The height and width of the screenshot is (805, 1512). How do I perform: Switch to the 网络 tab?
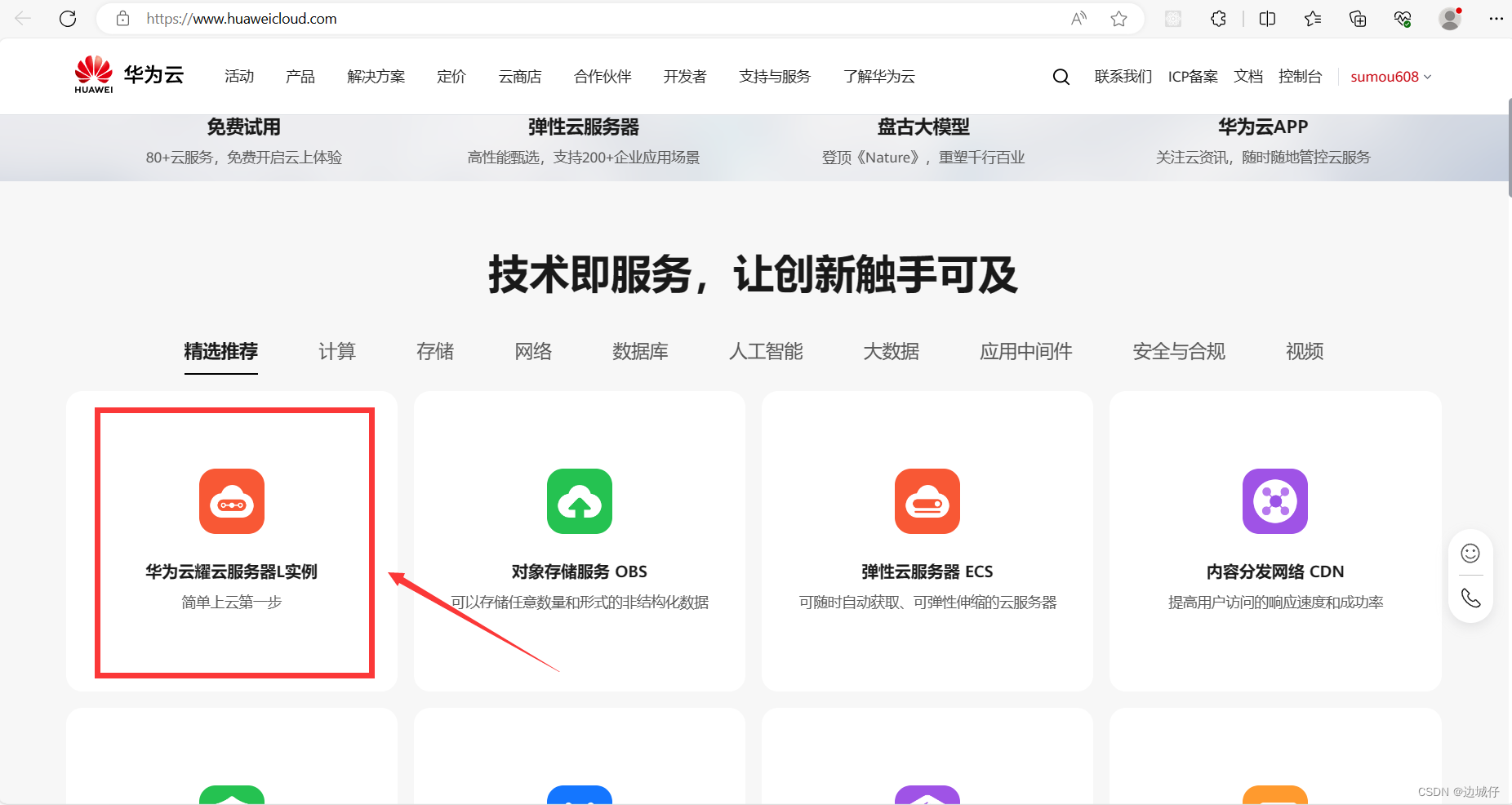pyautogui.click(x=533, y=352)
